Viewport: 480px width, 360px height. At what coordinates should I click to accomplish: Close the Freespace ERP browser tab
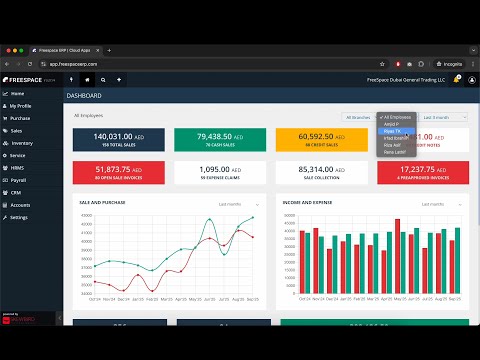tap(98, 50)
